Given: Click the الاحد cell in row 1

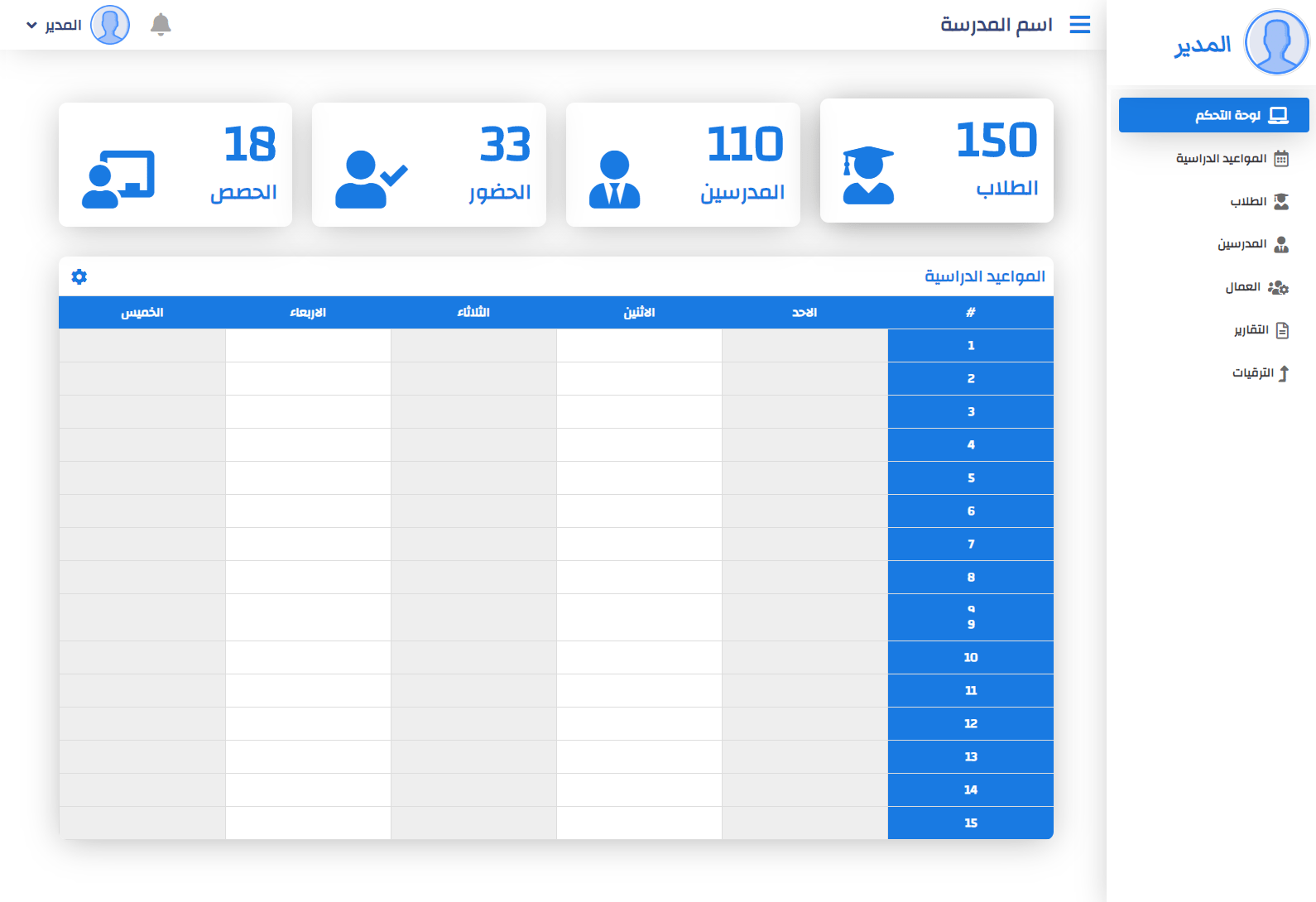Looking at the screenshot, I should tap(804, 345).
